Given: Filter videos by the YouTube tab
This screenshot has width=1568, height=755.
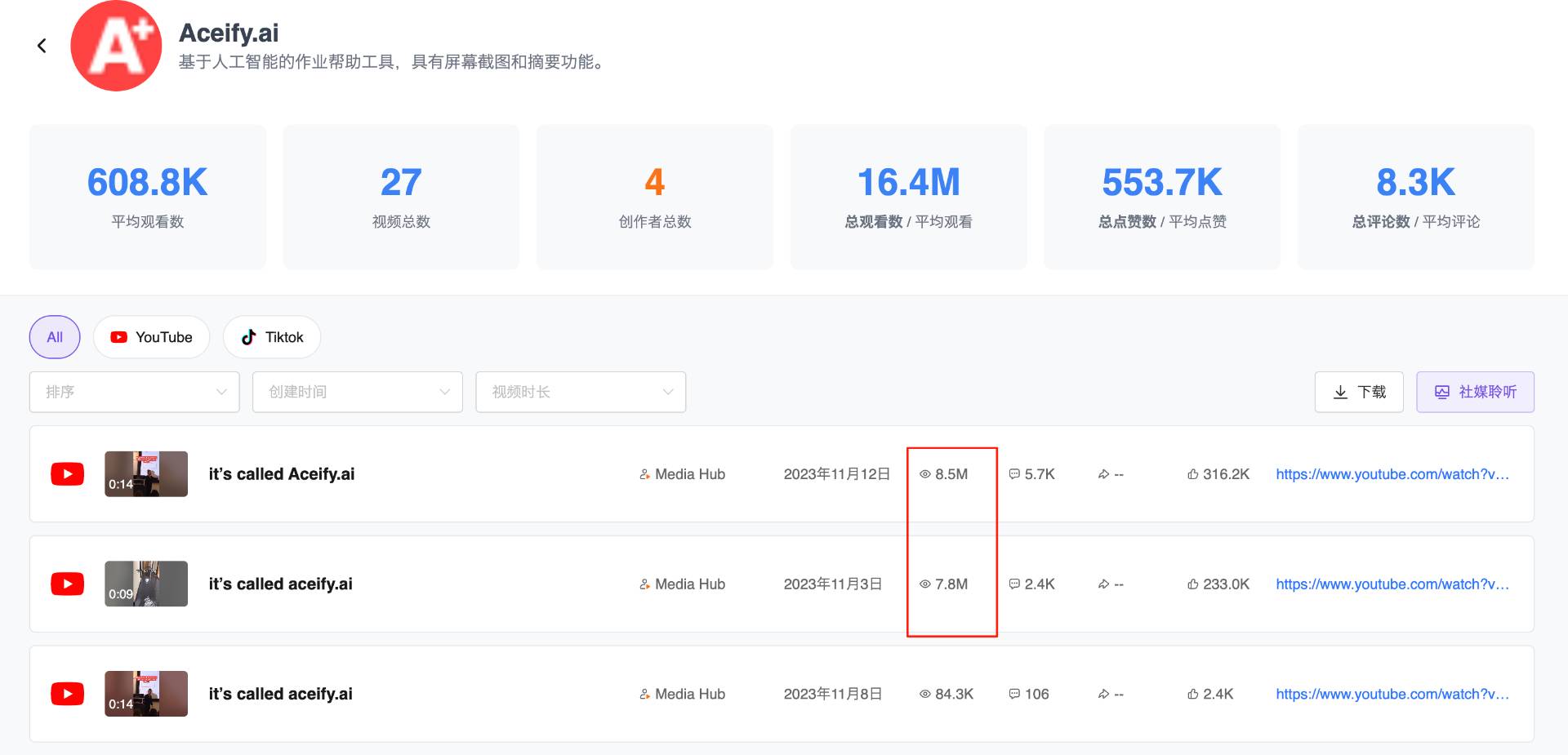Looking at the screenshot, I should 152,337.
